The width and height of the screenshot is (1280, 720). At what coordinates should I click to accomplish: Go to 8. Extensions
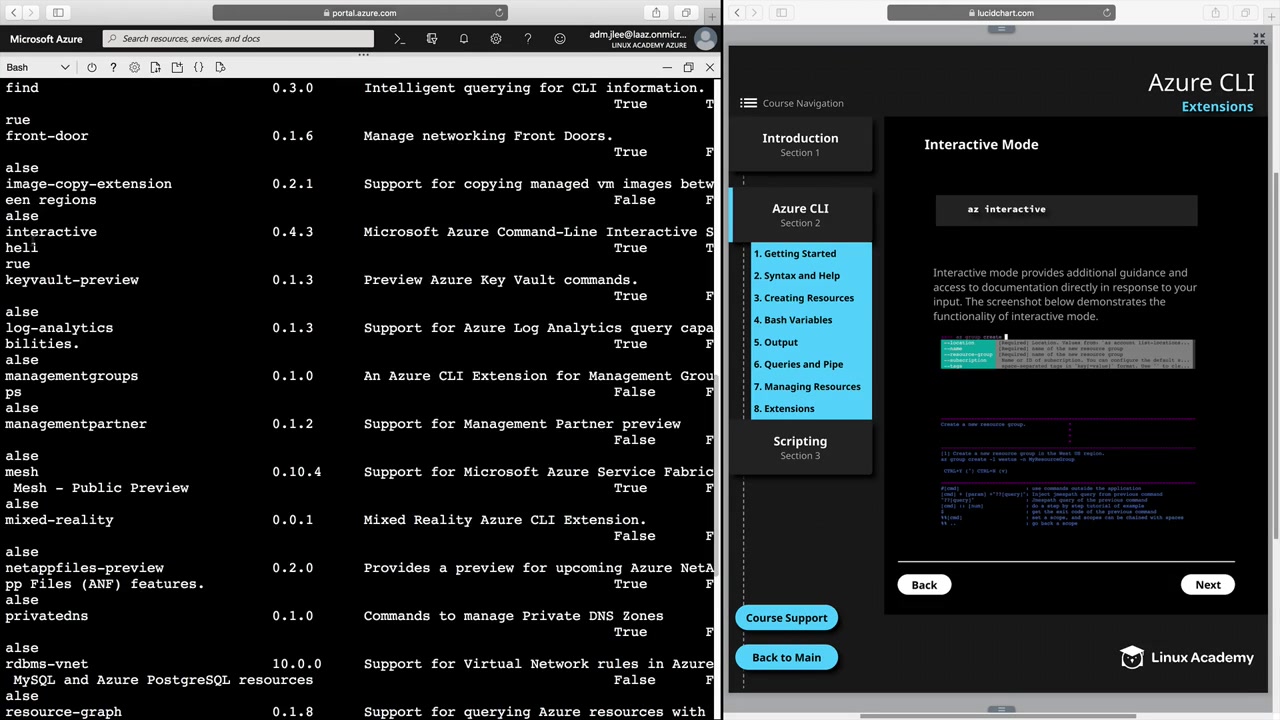[784, 408]
